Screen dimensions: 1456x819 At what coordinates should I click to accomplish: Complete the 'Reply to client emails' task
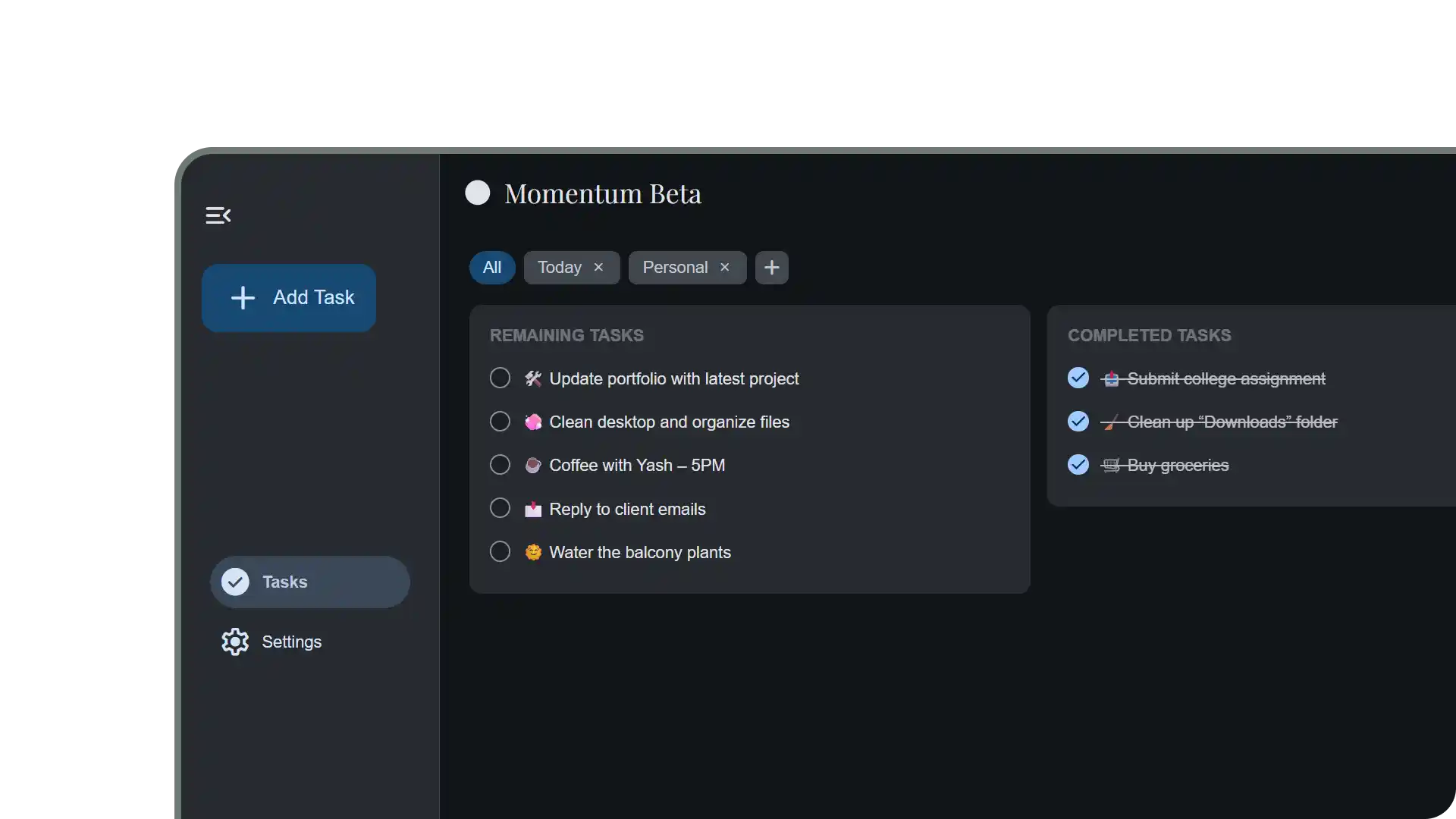tap(500, 508)
